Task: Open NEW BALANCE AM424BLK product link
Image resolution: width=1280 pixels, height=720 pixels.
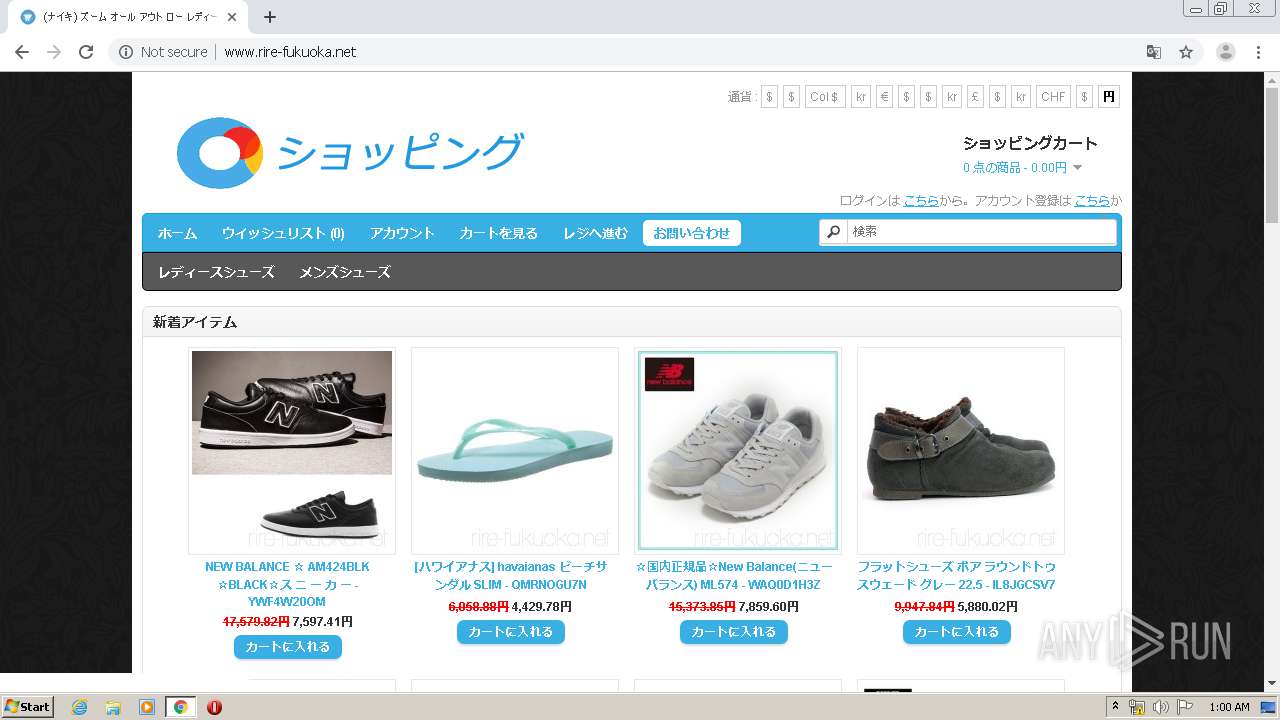Action: pyautogui.click(x=288, y=584)
